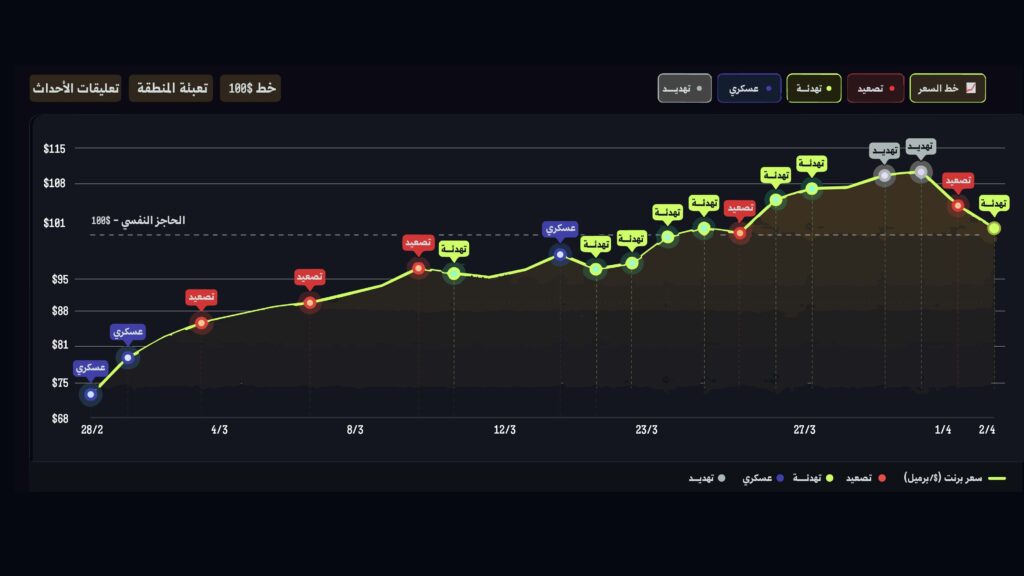This screenshot has height=576, width=1024.
Task: Toggle the تصعيد filter chip in top bar
Action: pyautogui.click(x=875, y=88)
